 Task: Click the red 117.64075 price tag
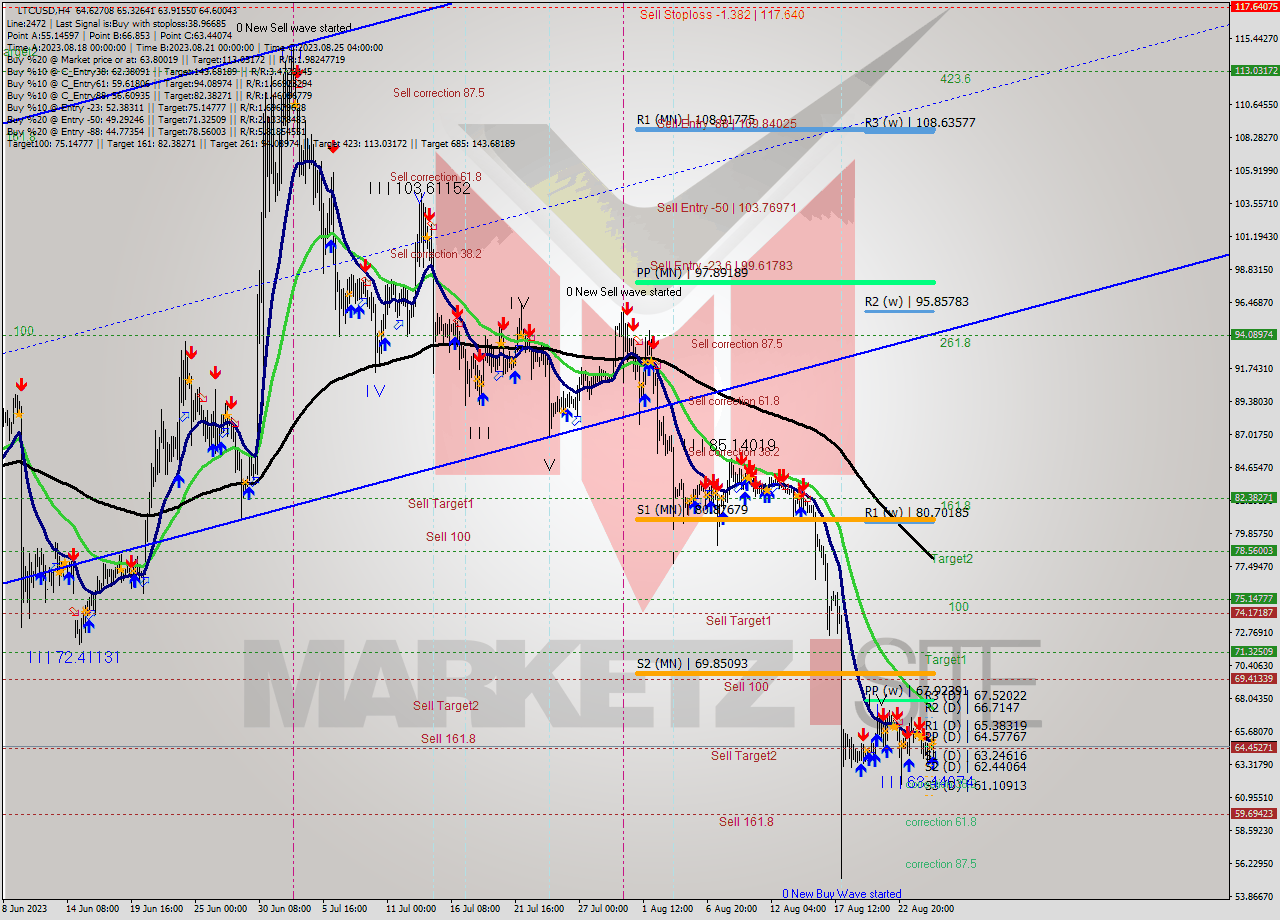(x=1254, y=6)
